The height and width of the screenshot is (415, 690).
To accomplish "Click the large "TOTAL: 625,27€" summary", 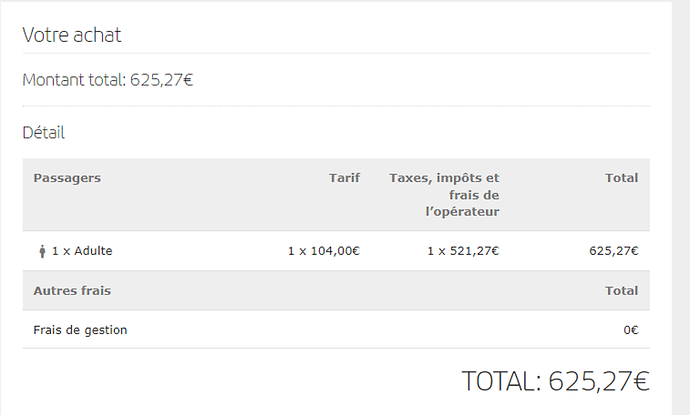I will coord(555,381).
